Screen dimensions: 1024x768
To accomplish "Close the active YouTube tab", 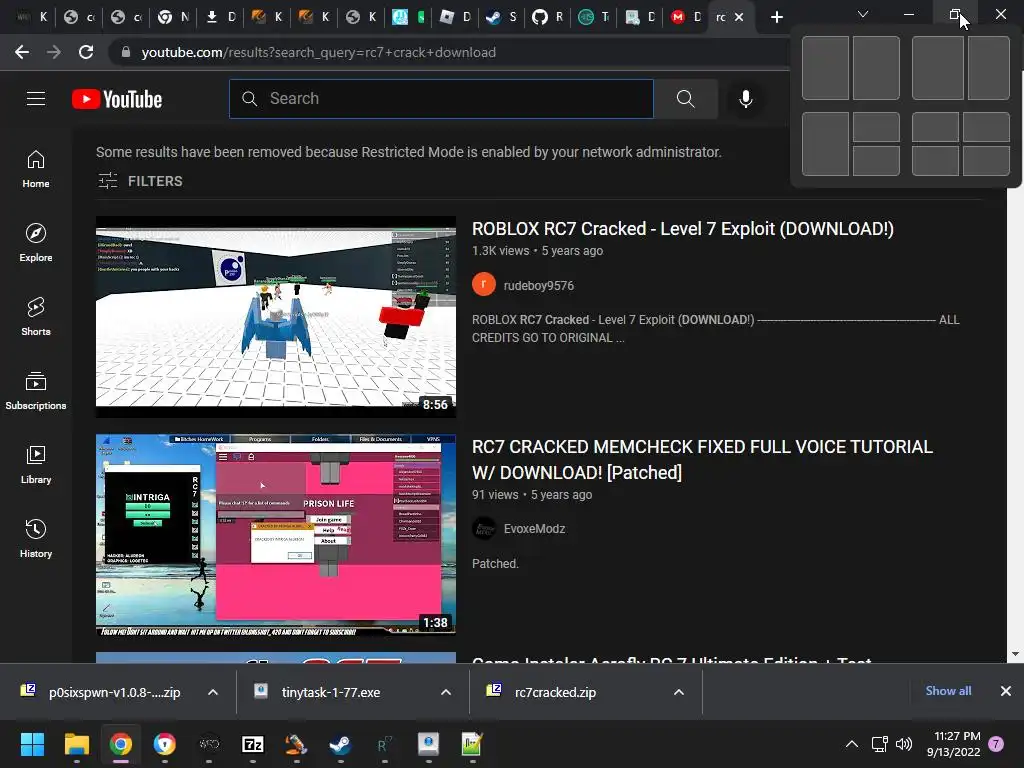I will [x=739, y=17].
